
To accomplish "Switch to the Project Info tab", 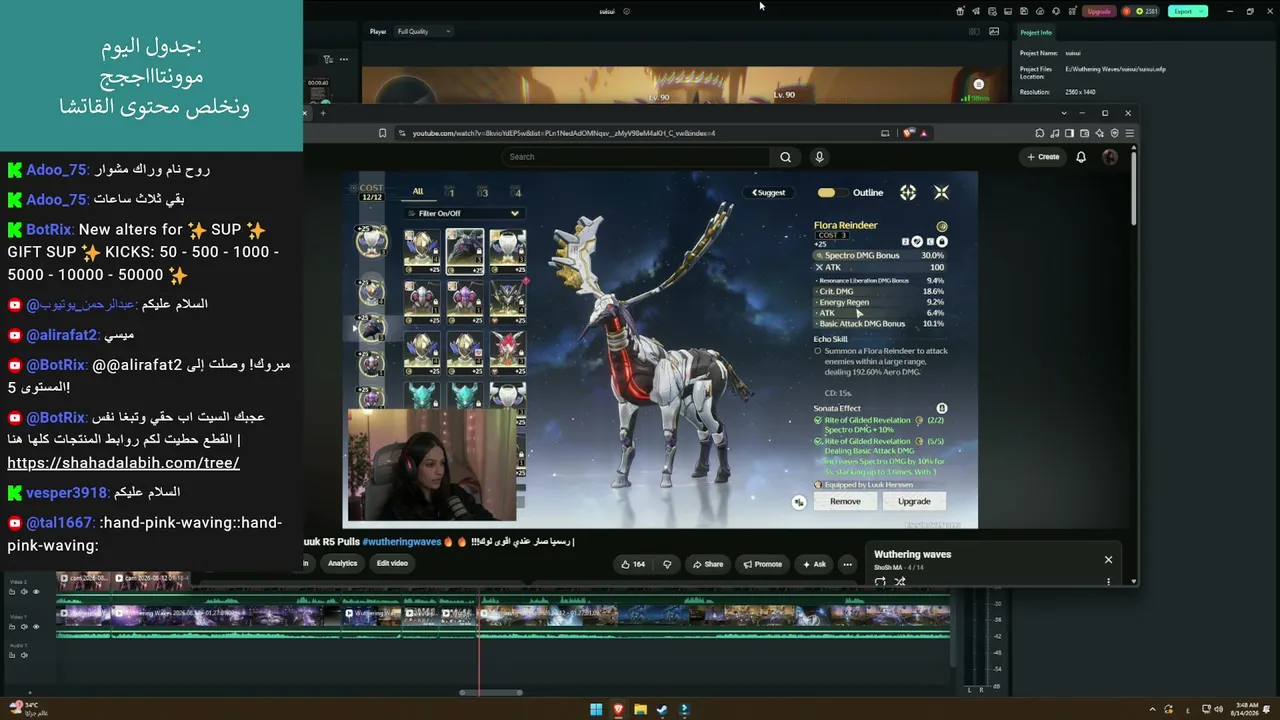I will 1036,32.
